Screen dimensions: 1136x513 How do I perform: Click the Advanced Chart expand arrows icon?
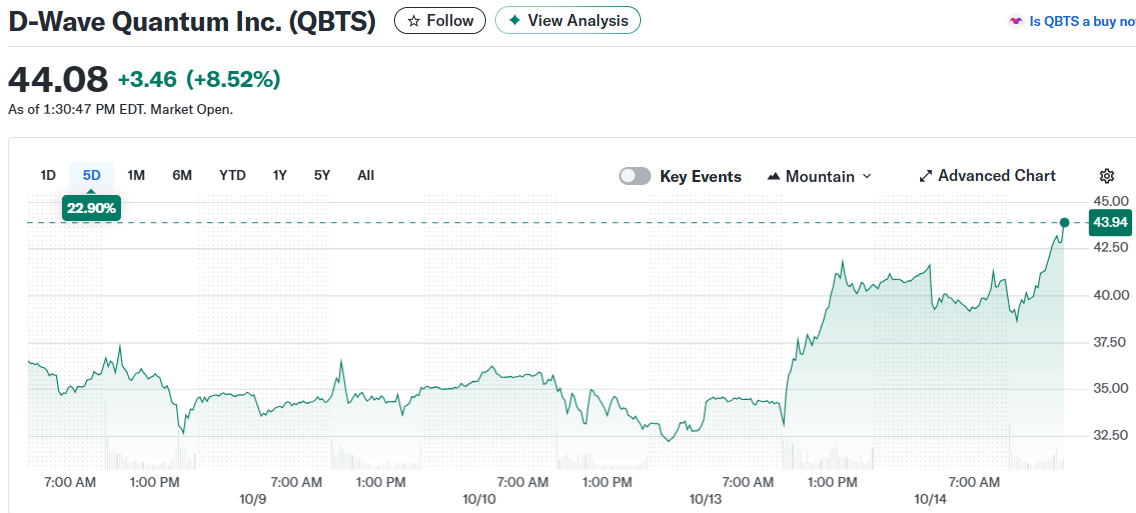(925, 176)
